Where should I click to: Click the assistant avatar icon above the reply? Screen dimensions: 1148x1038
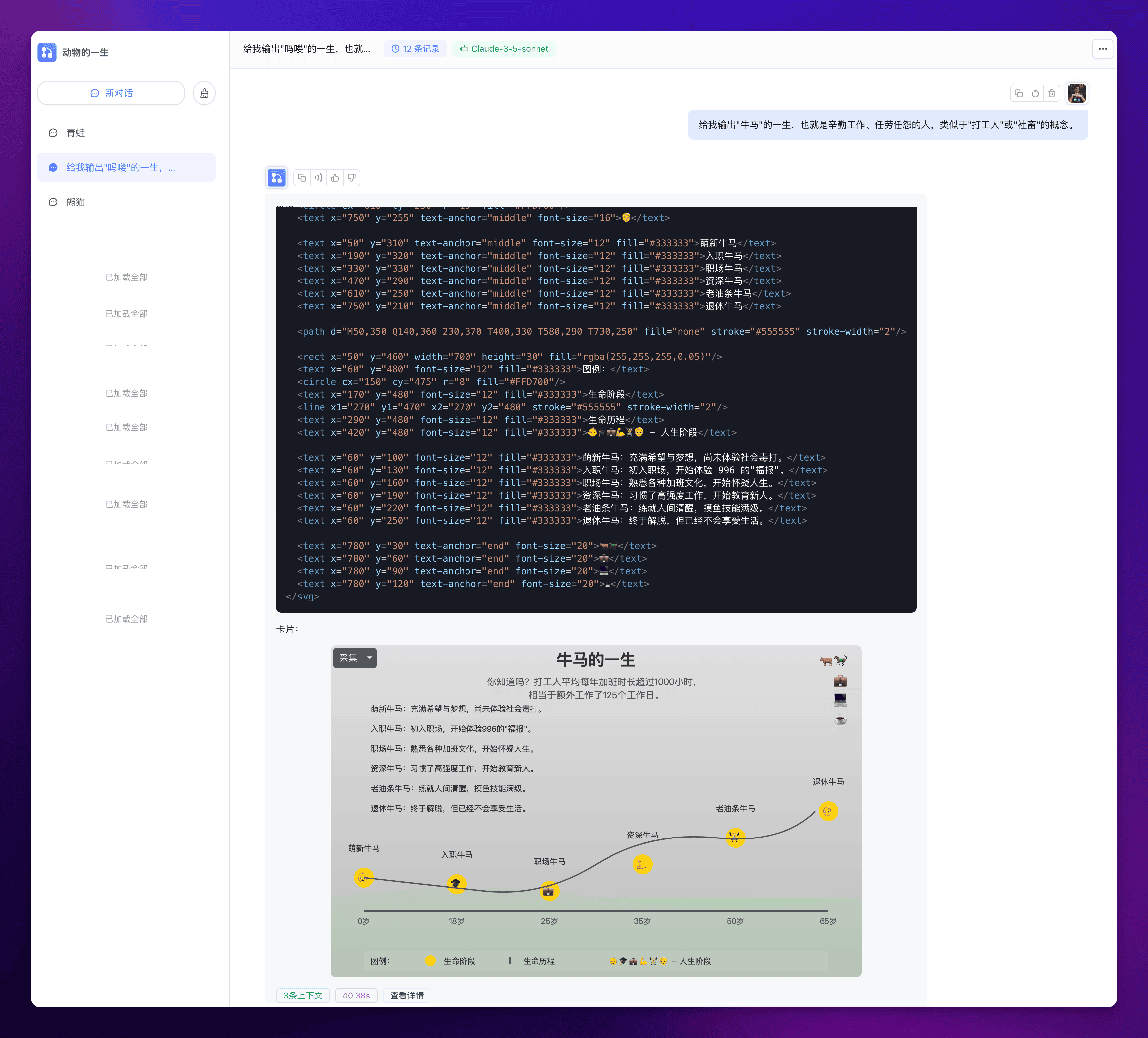(277, 178)
